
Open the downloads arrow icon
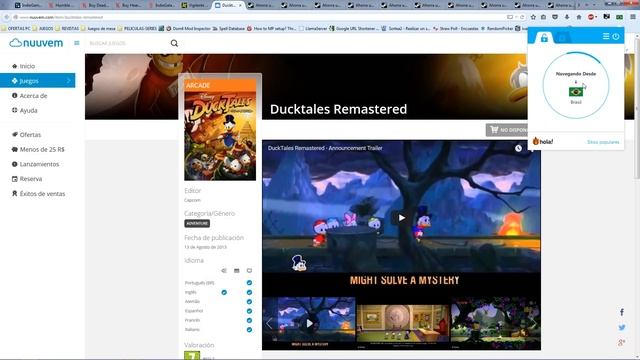point(567,17)
